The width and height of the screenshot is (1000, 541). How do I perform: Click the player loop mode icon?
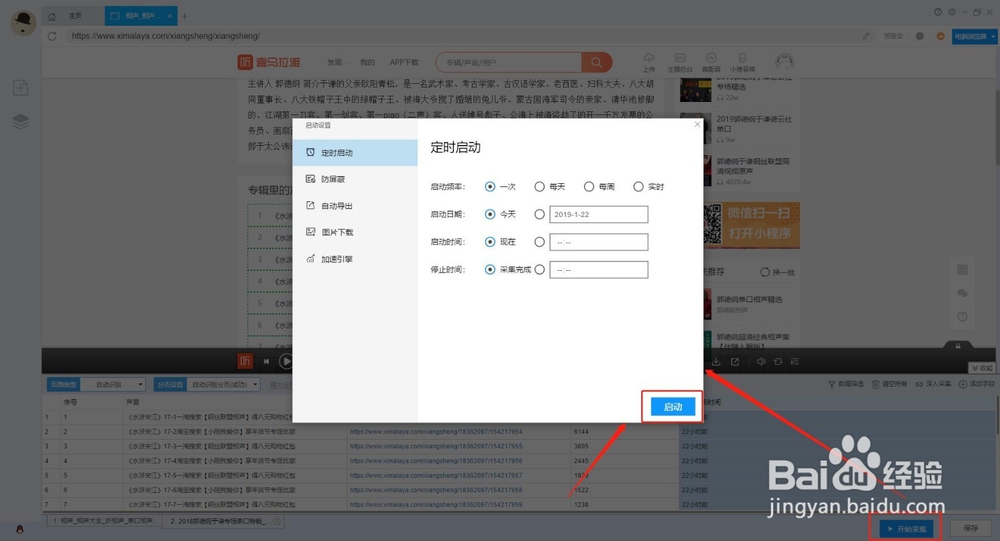click(778, 362)
